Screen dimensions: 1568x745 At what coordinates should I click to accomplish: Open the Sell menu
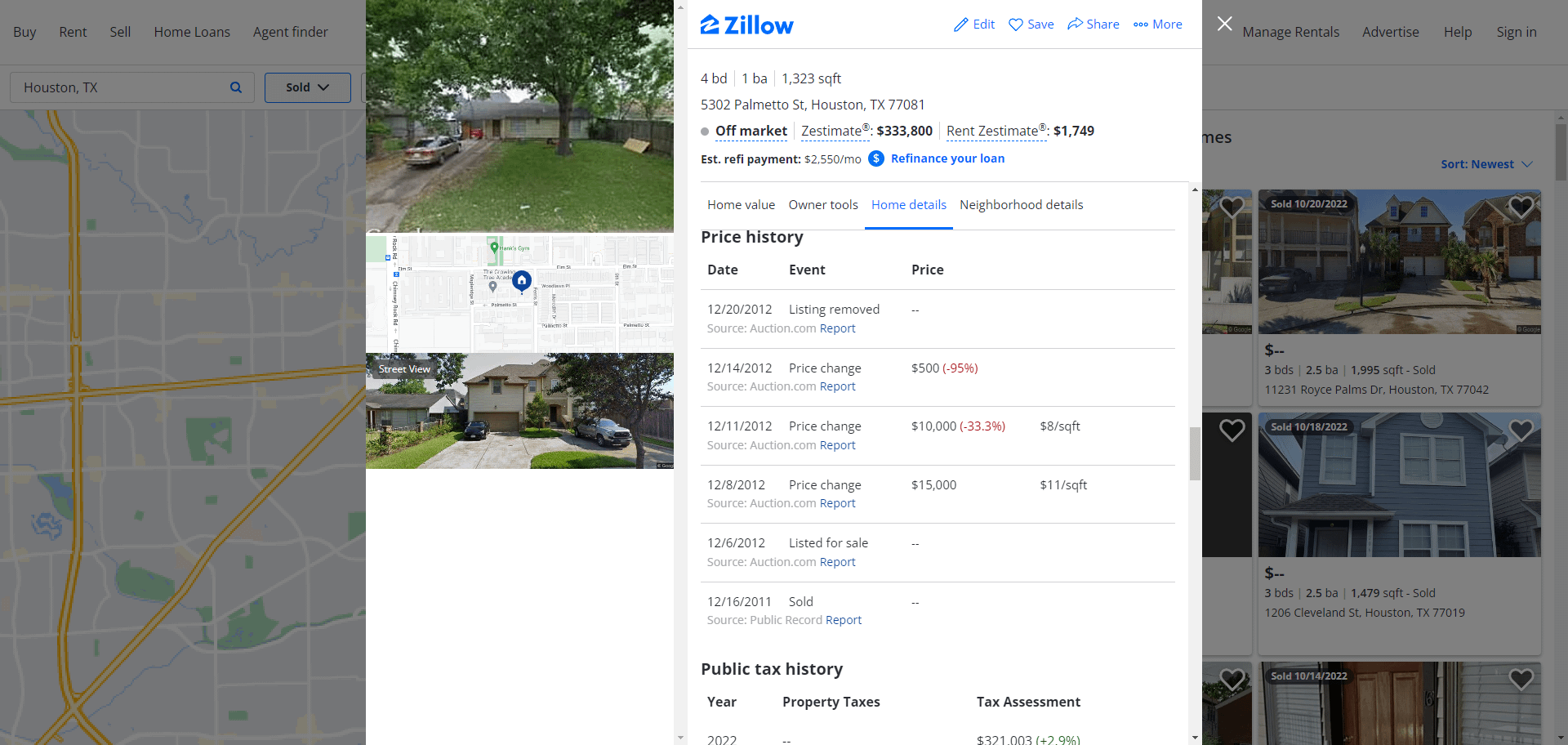(x=120, y=32)
